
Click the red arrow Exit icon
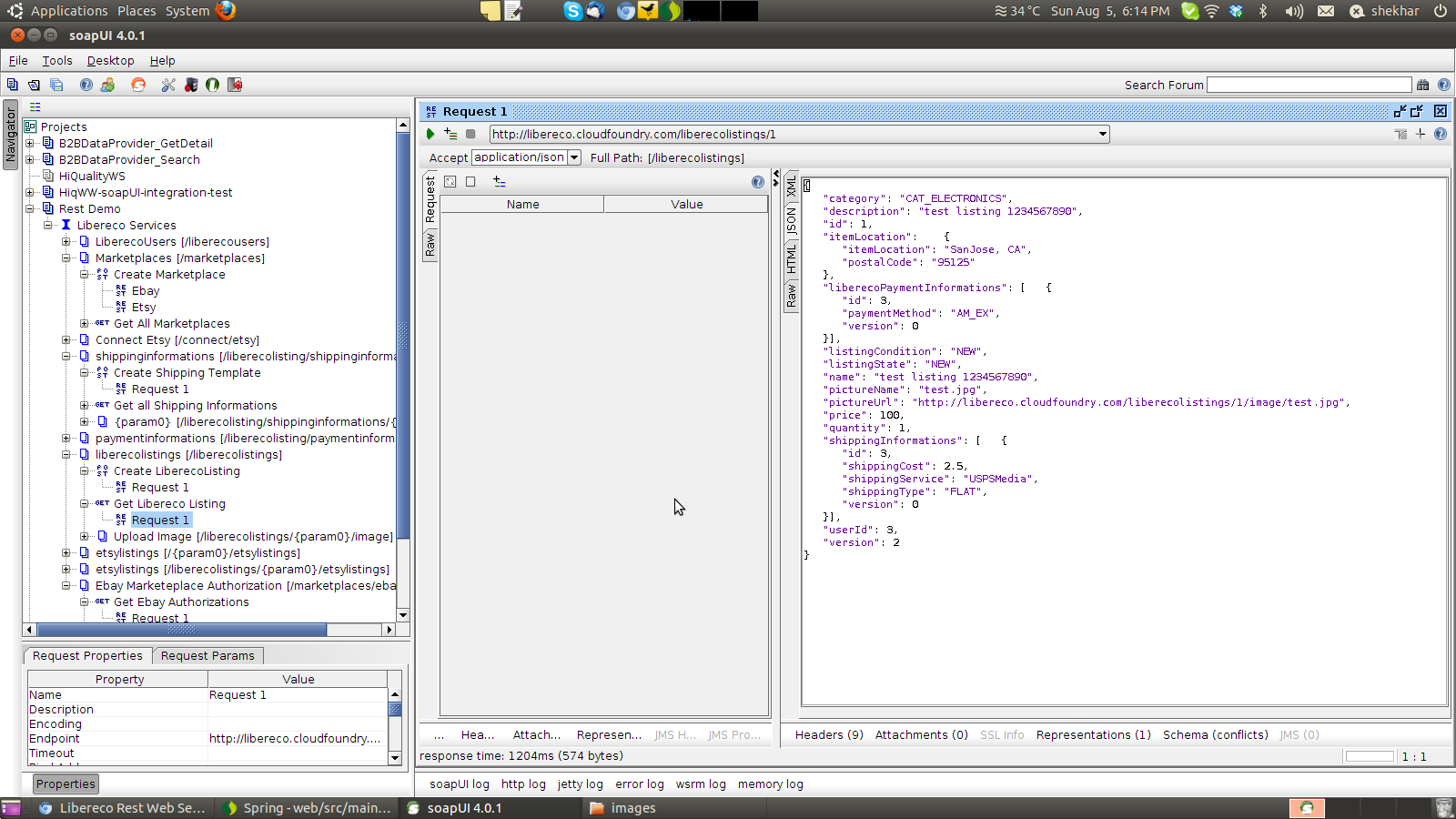235,85
